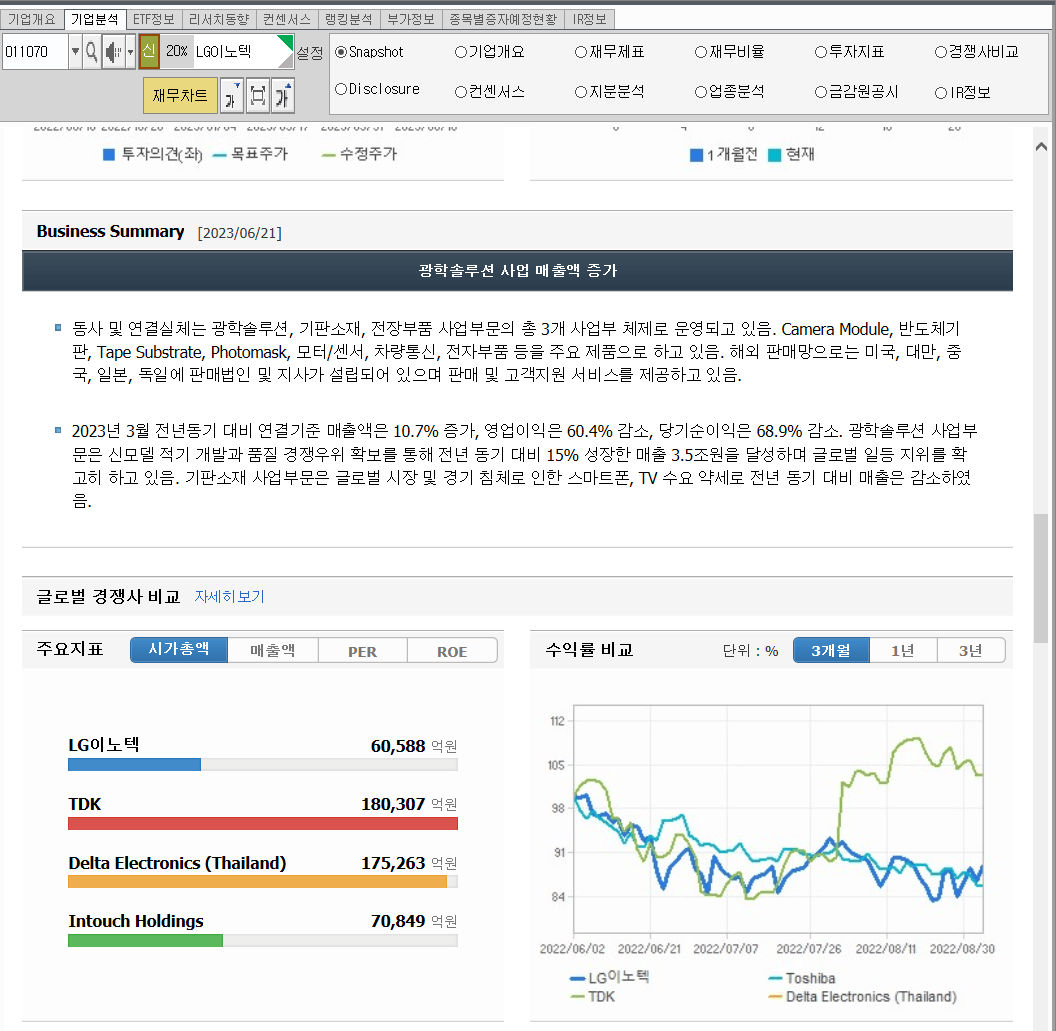Set return comparison to 3개월
The width and height of the screenshot is (1056, 1031).
(831, 651)
